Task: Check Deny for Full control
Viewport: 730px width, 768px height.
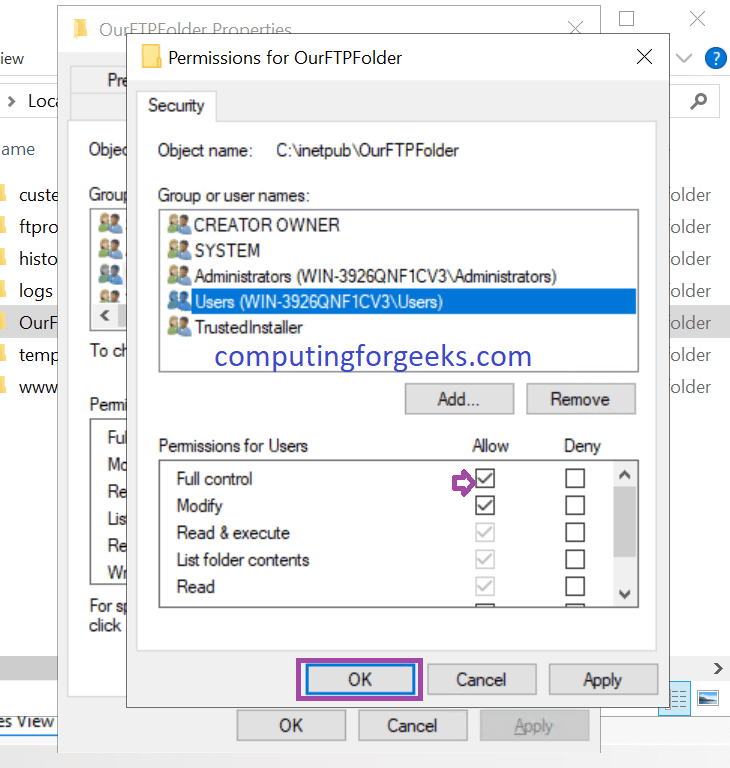Action: point(575,479)
